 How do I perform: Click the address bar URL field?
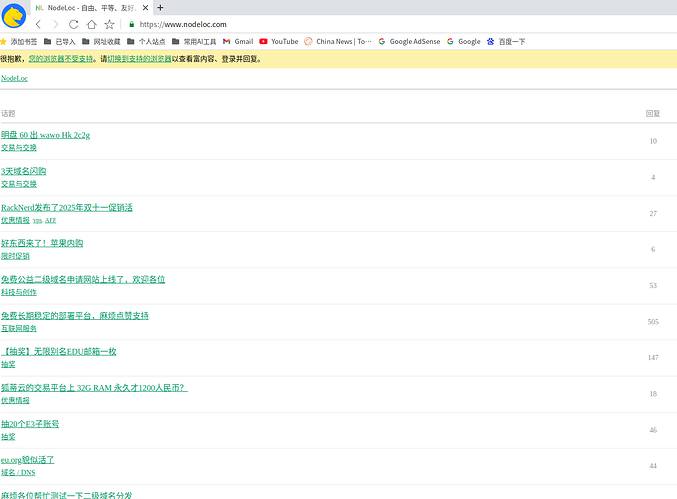click(300, 24)
